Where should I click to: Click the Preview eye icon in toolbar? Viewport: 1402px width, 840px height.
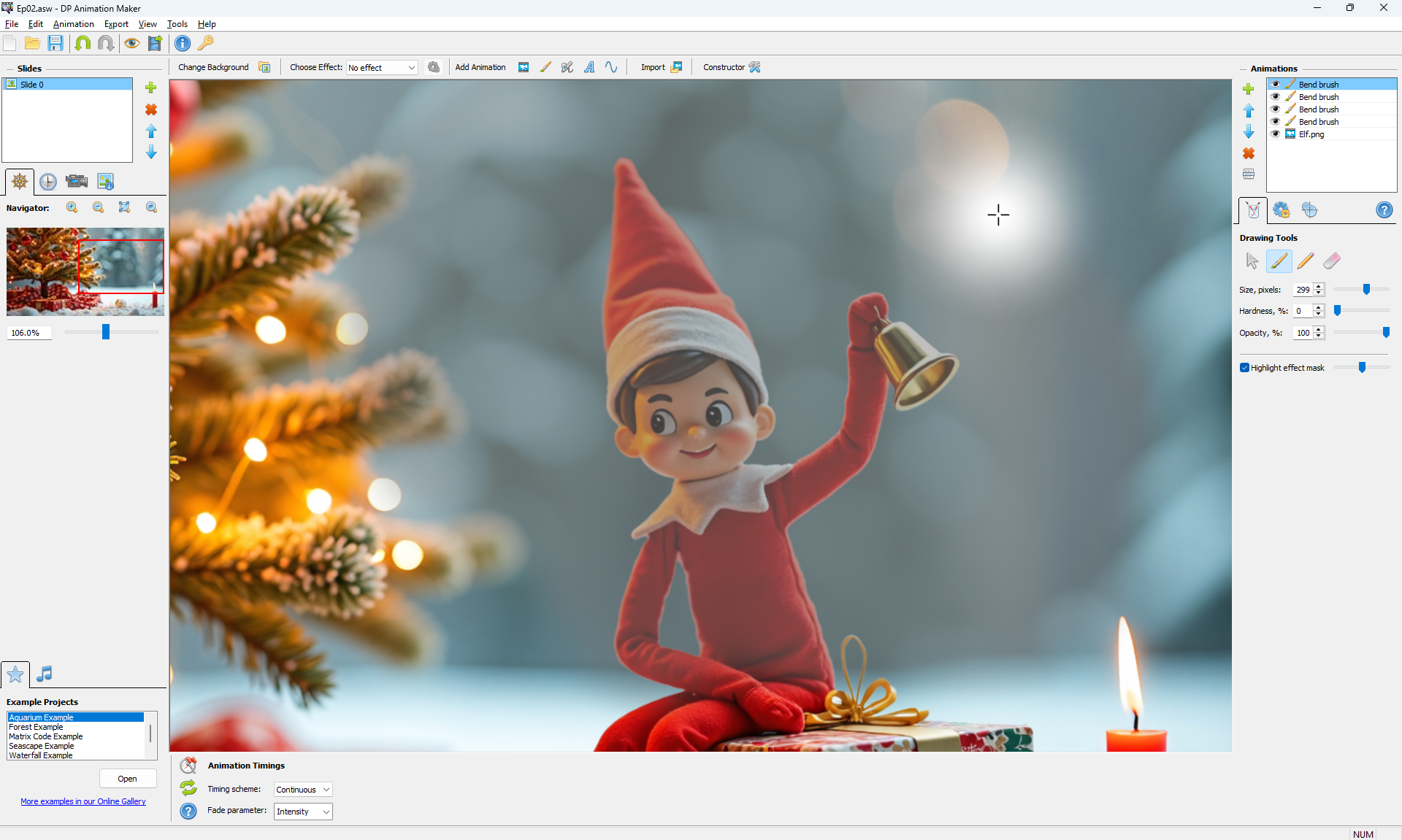point(131,43)
